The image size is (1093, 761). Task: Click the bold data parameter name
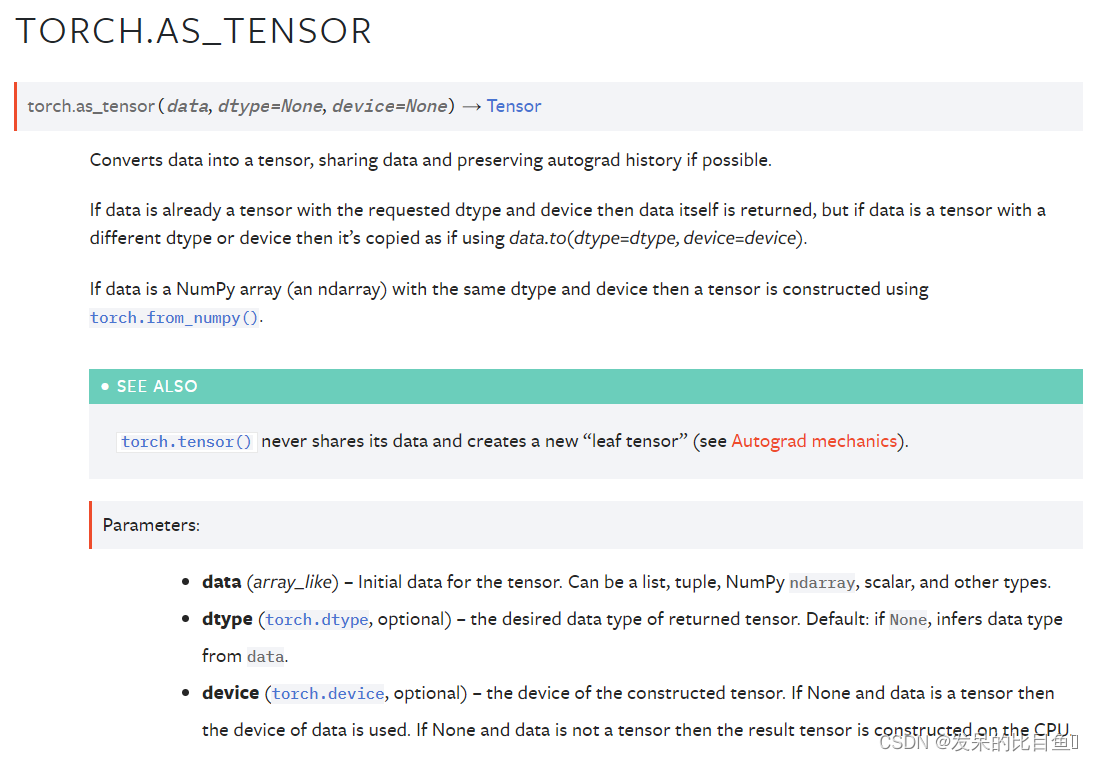222,582
